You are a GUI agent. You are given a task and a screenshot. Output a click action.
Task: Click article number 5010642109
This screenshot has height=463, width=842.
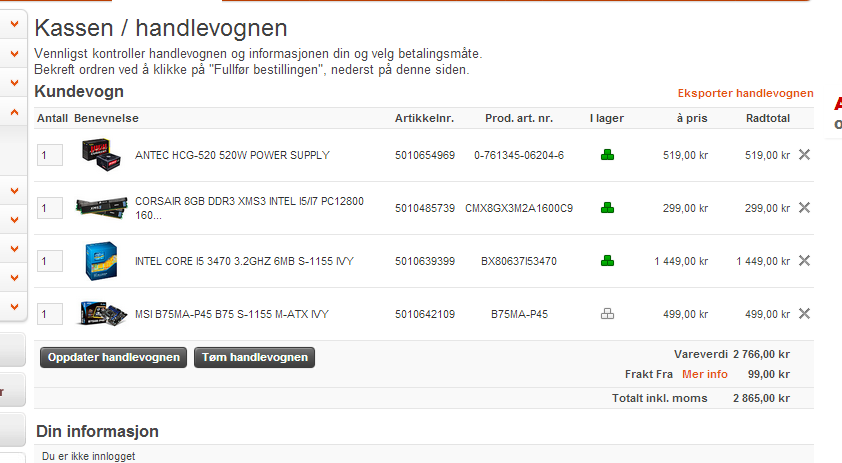tap(425, 314)
